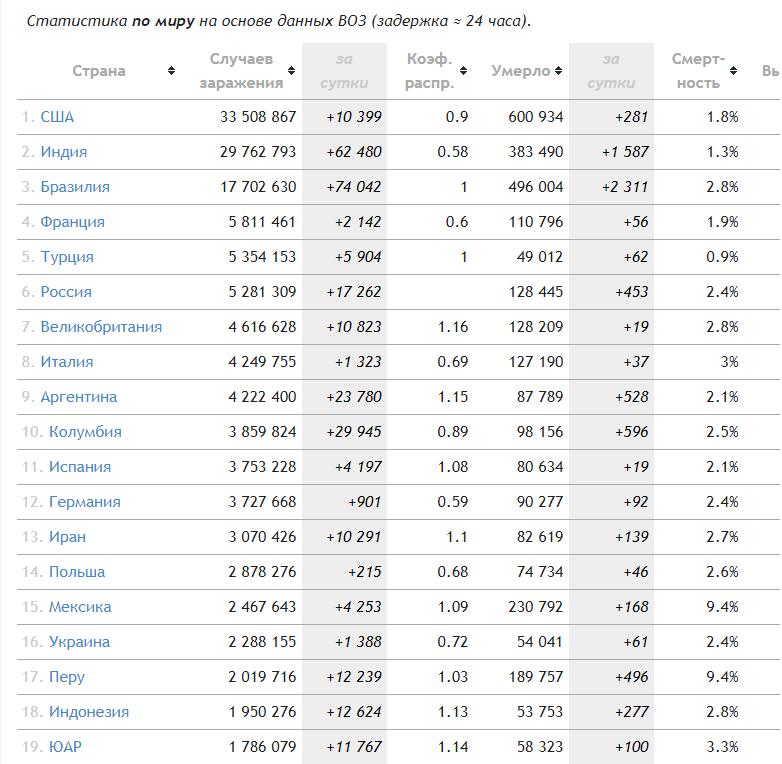Open the Индия country link

click(x=63, y=152)
